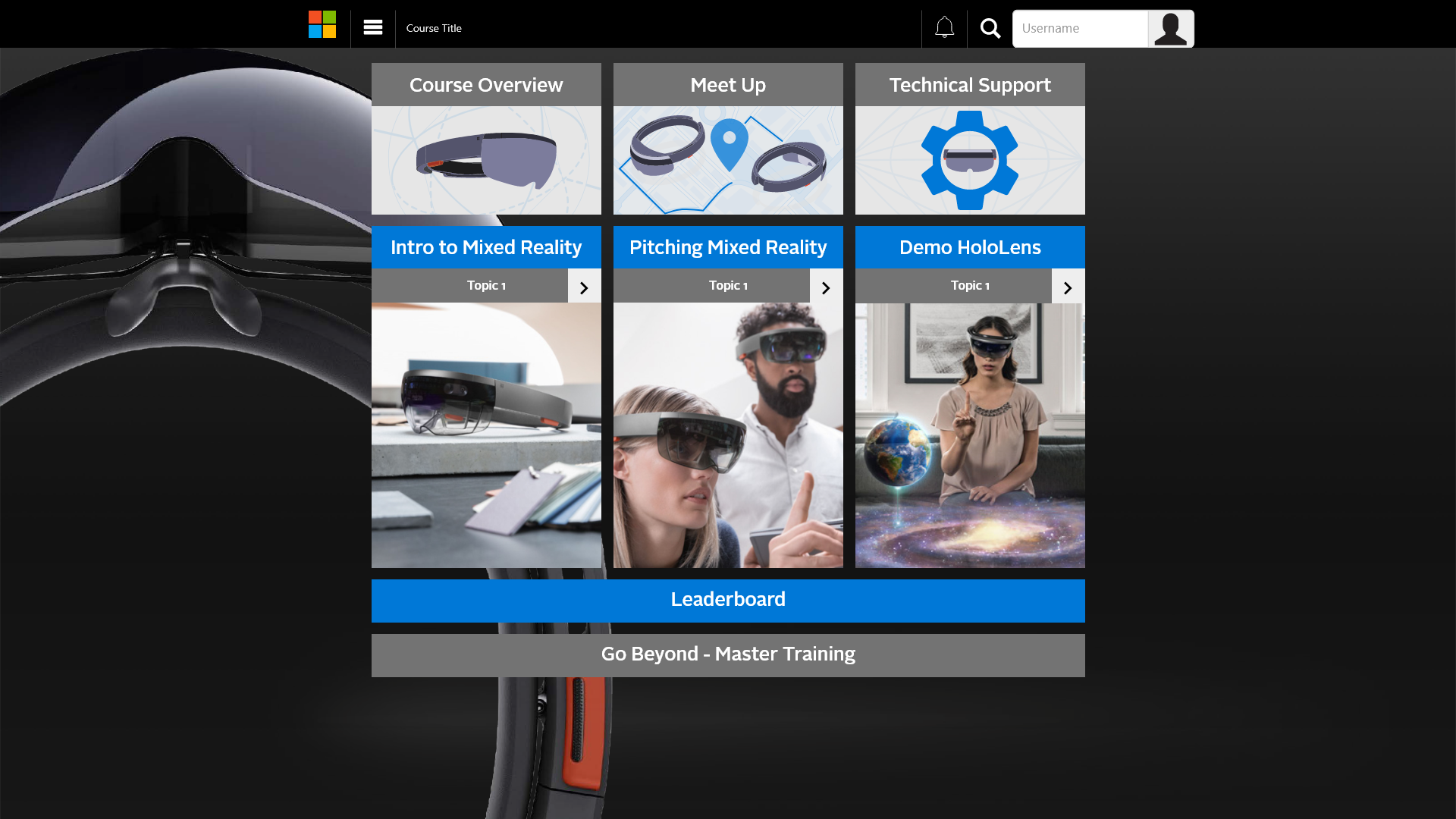This screenshot has height=819, width=1456.
Task: Open the Course Overview tile header
Action: click(486, 85)
